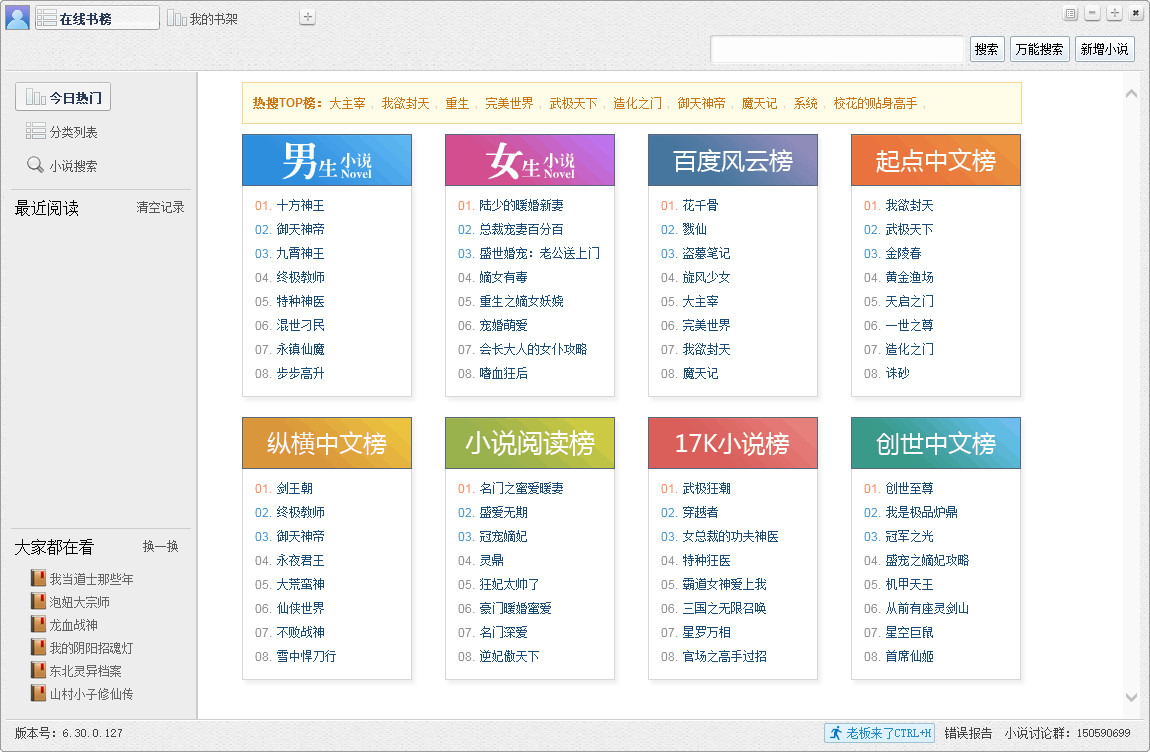1150x752 pixels.
Task: Select 盗墓笔记 in 百度风云榜
Action: coord(706,254)
